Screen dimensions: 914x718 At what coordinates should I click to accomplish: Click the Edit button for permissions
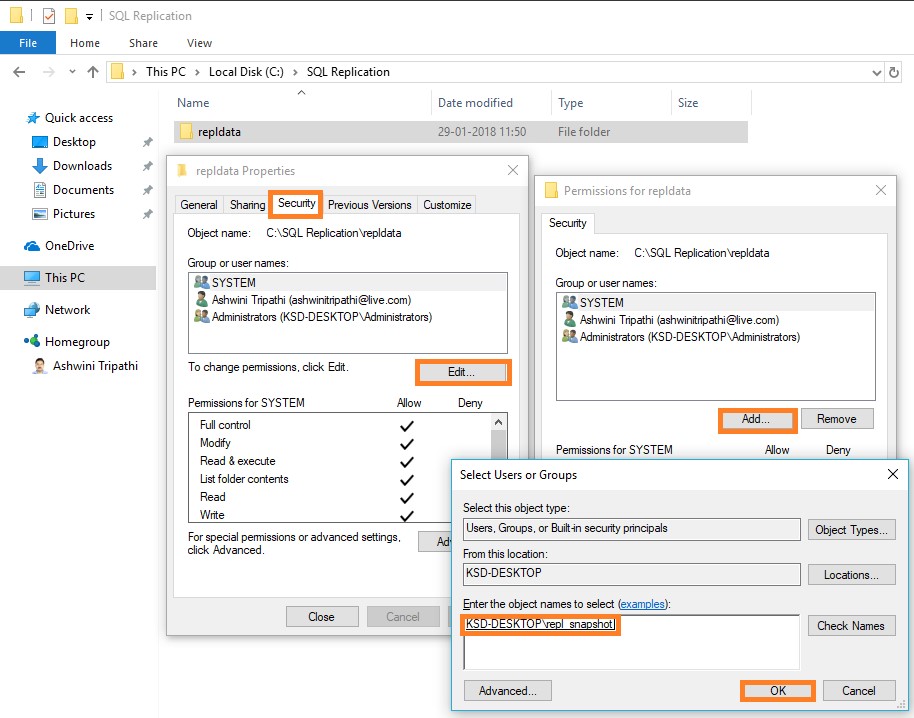coord(462,372)
